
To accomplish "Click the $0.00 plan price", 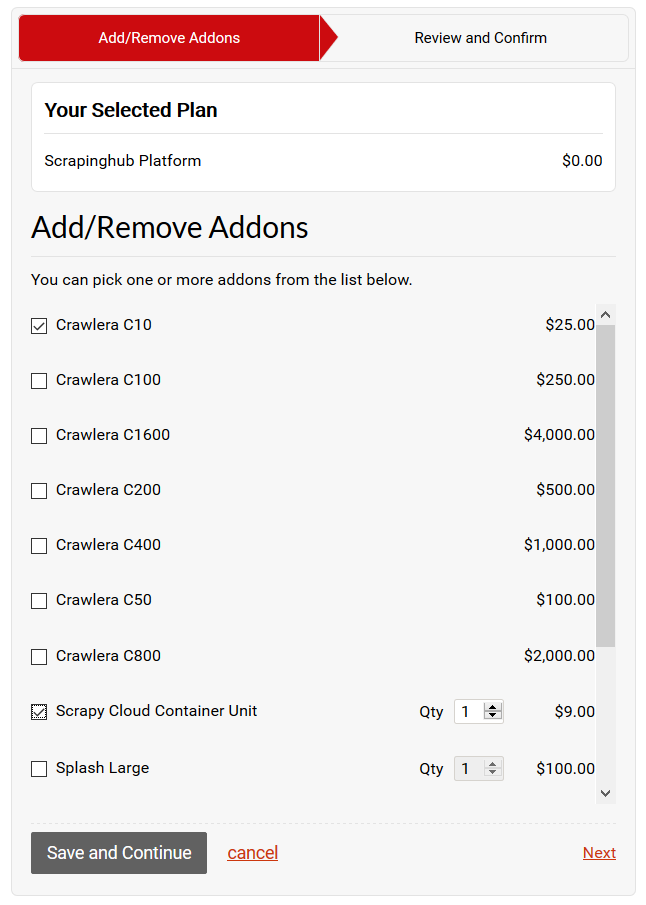I will coord(582,160).
